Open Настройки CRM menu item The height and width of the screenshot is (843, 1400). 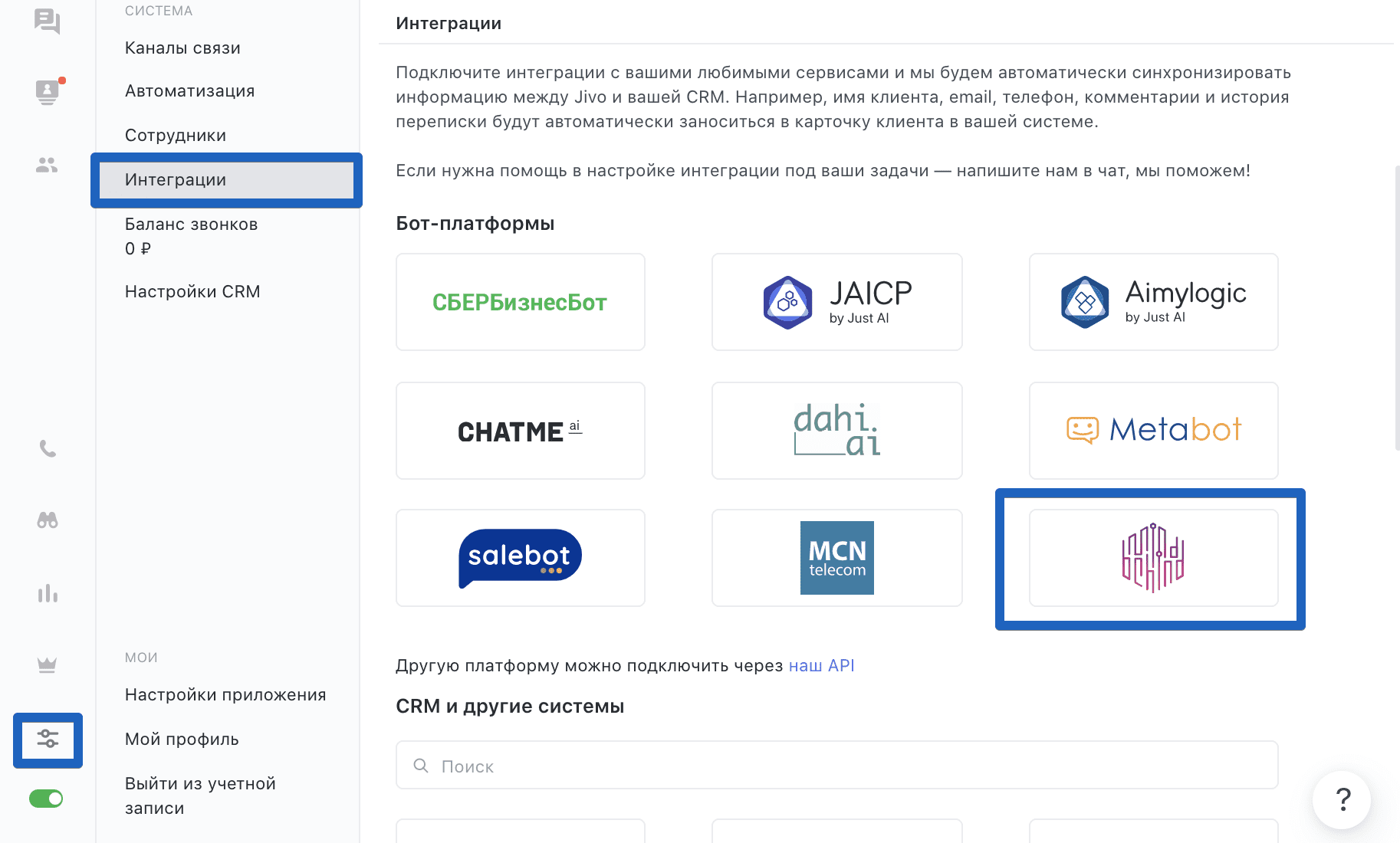192,291
